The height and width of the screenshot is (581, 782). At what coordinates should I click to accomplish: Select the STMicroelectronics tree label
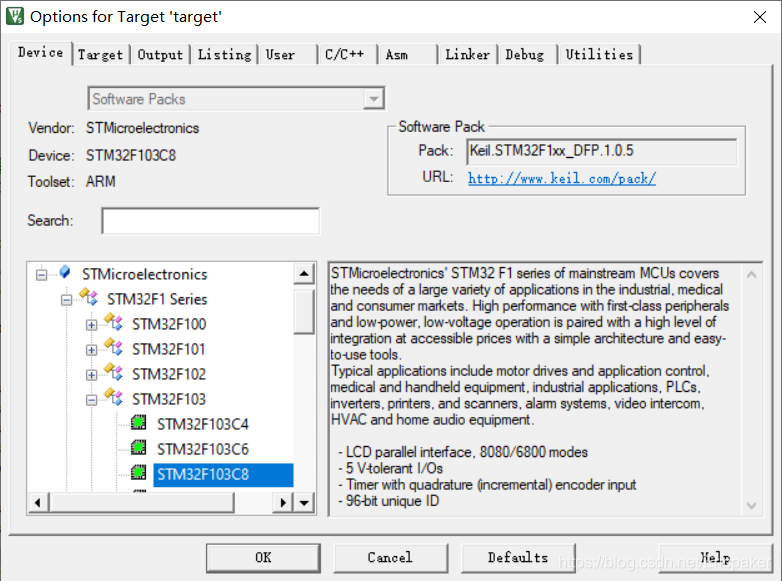click(x=145, y=275)
